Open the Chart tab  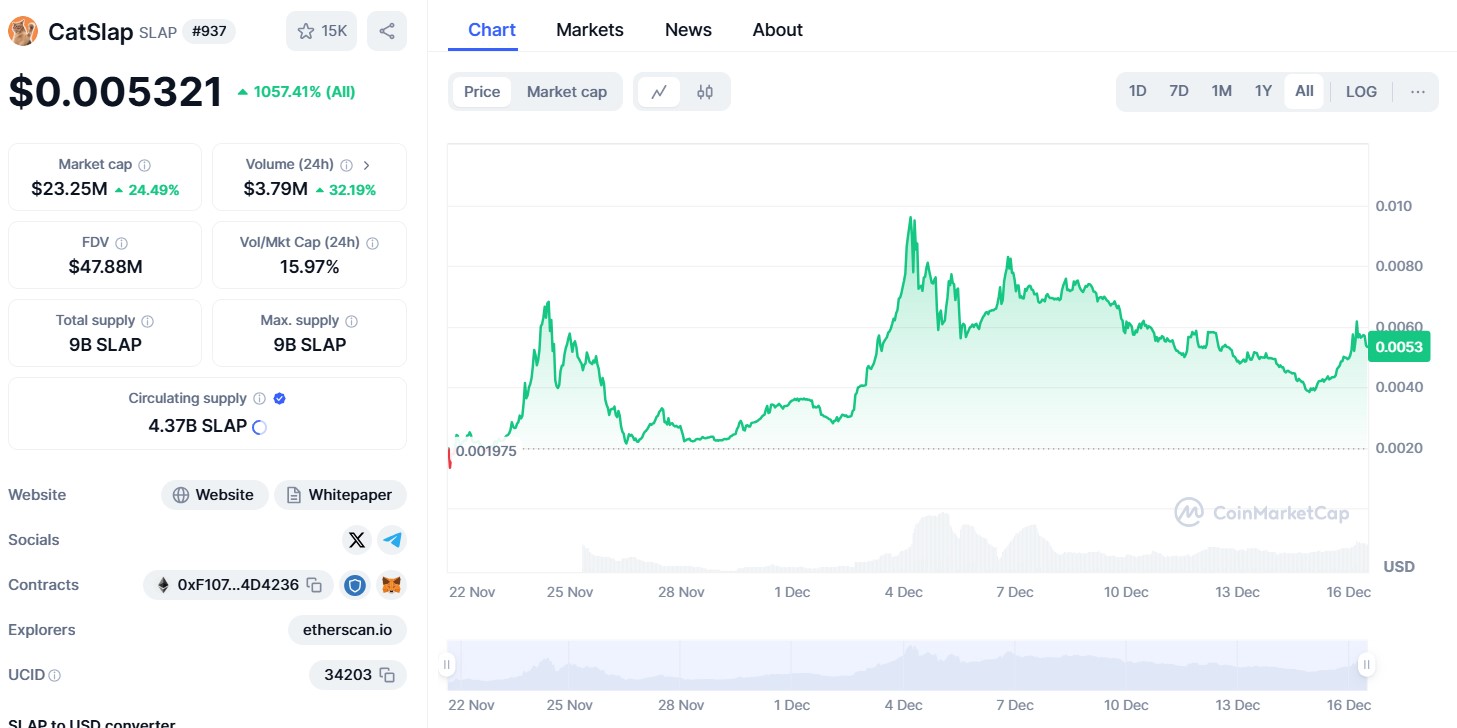492,30
